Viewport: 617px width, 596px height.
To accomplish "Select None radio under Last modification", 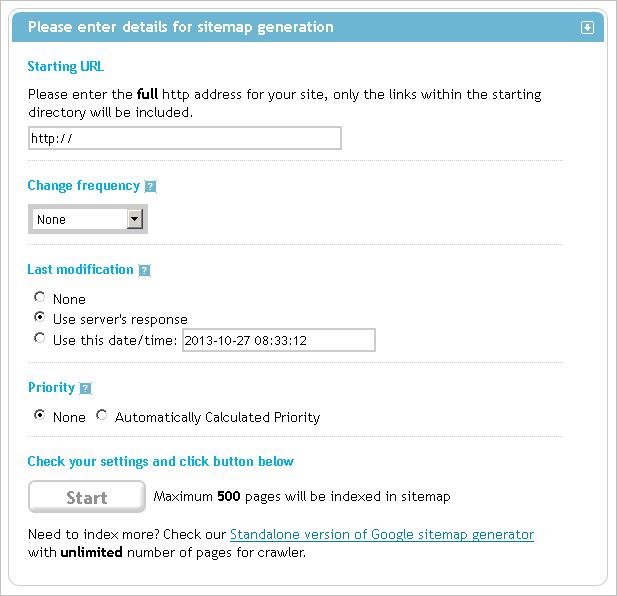I will coord(39,297).
